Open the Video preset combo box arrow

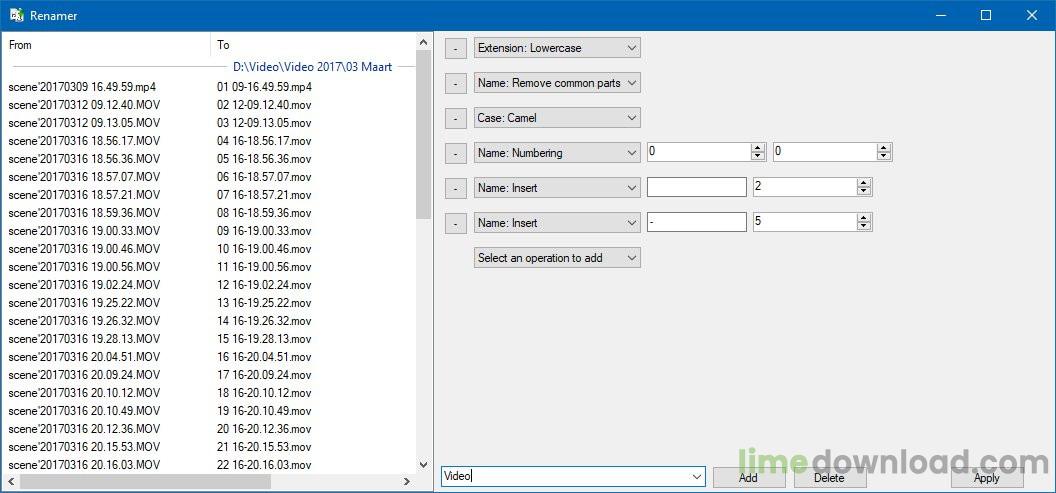point(696,478)
